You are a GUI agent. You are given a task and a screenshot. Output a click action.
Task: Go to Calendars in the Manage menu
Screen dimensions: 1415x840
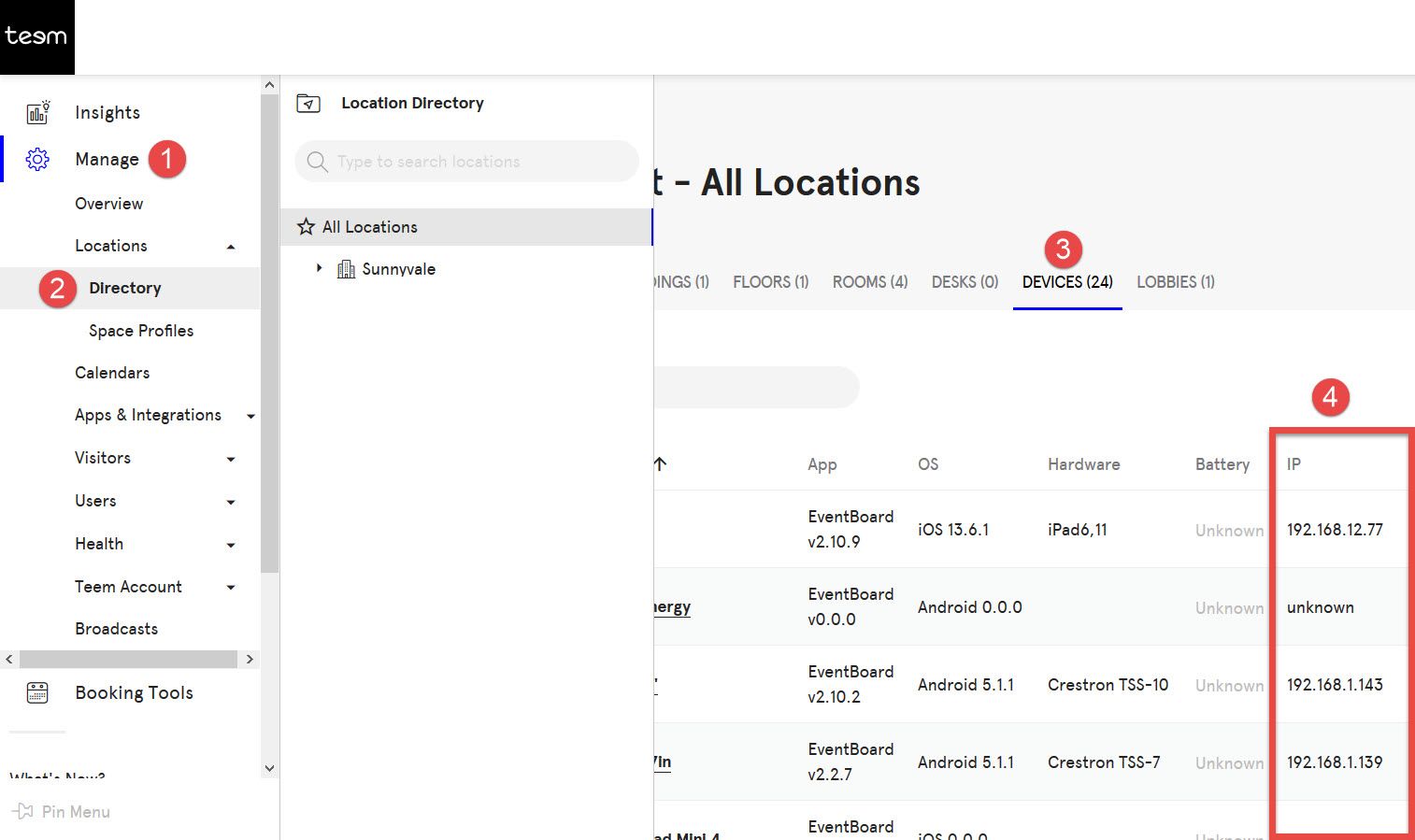[112, 373]
